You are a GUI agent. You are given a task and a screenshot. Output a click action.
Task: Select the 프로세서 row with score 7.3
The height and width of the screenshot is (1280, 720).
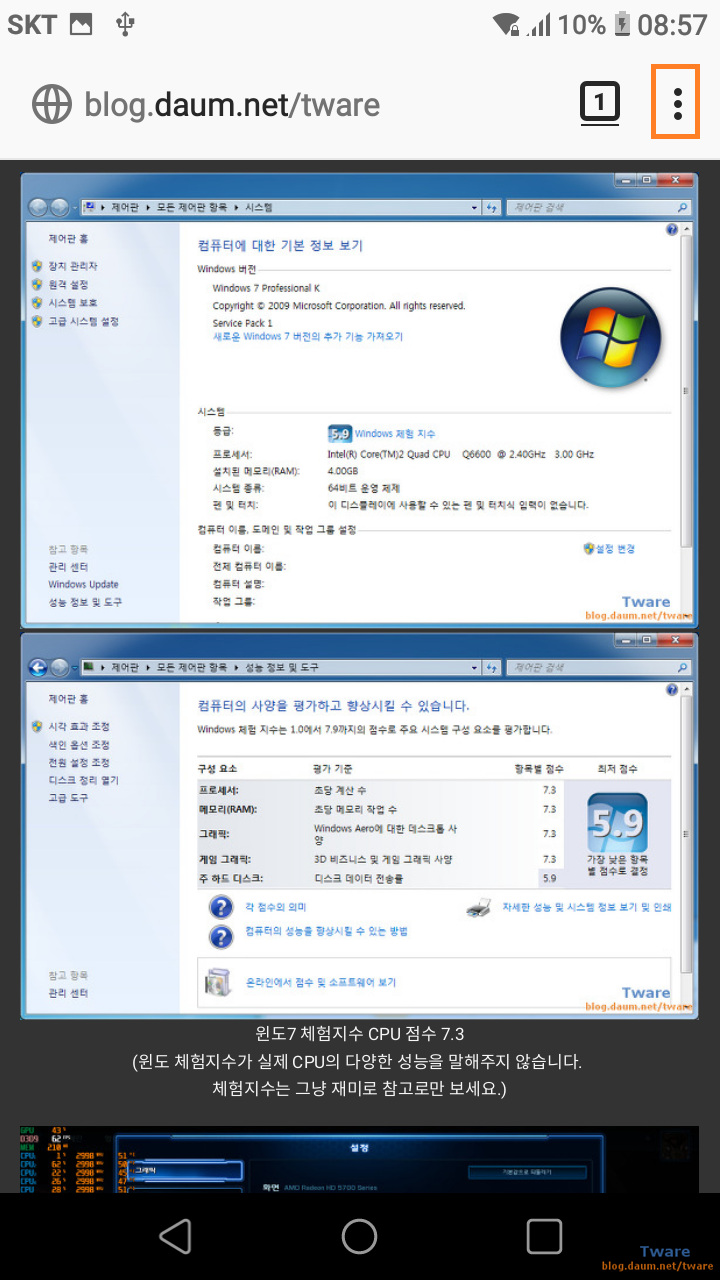(x=380, y=790)
